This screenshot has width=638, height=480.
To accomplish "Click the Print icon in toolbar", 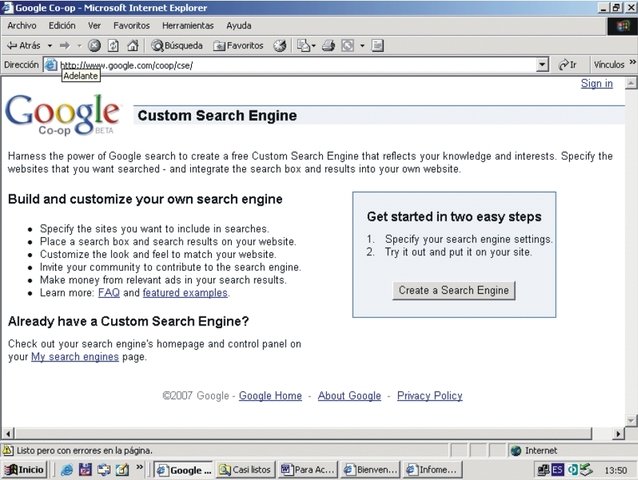I will [328, 46].
